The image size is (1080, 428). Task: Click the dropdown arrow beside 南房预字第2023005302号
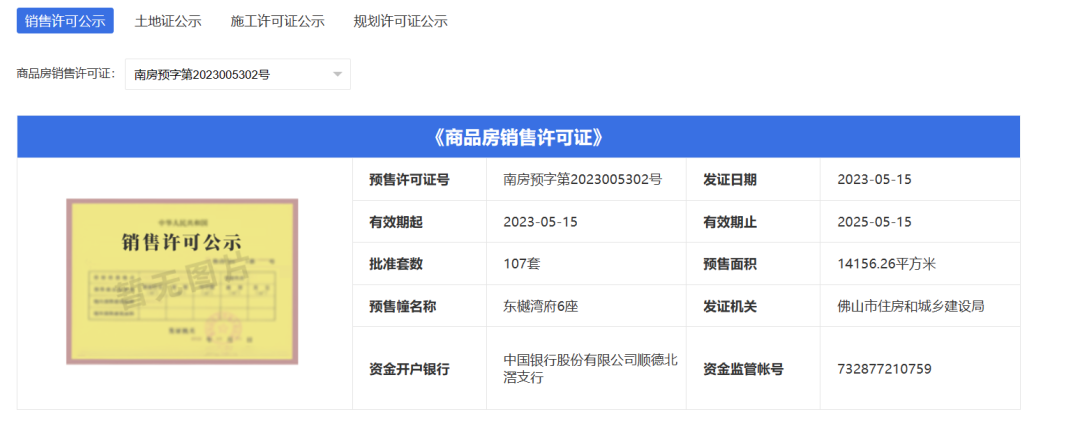coord(338,74)
